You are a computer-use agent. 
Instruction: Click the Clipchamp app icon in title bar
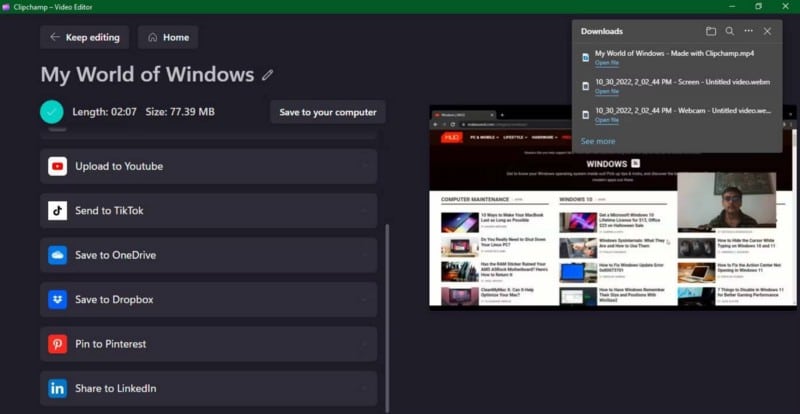pos(6,7)
